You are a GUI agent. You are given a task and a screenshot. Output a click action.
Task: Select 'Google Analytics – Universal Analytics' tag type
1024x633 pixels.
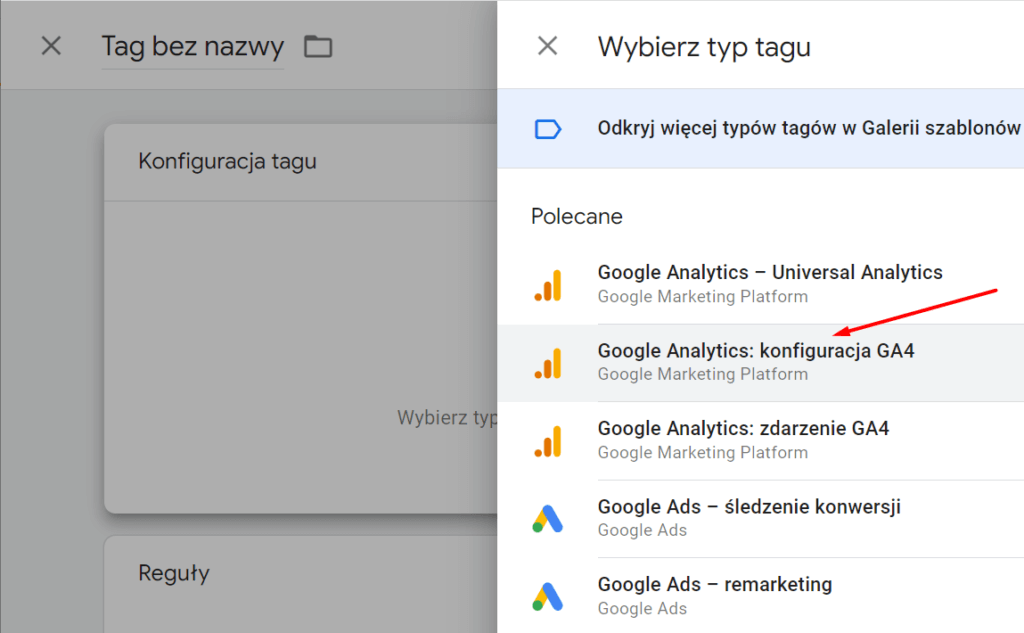click(761, 285)
